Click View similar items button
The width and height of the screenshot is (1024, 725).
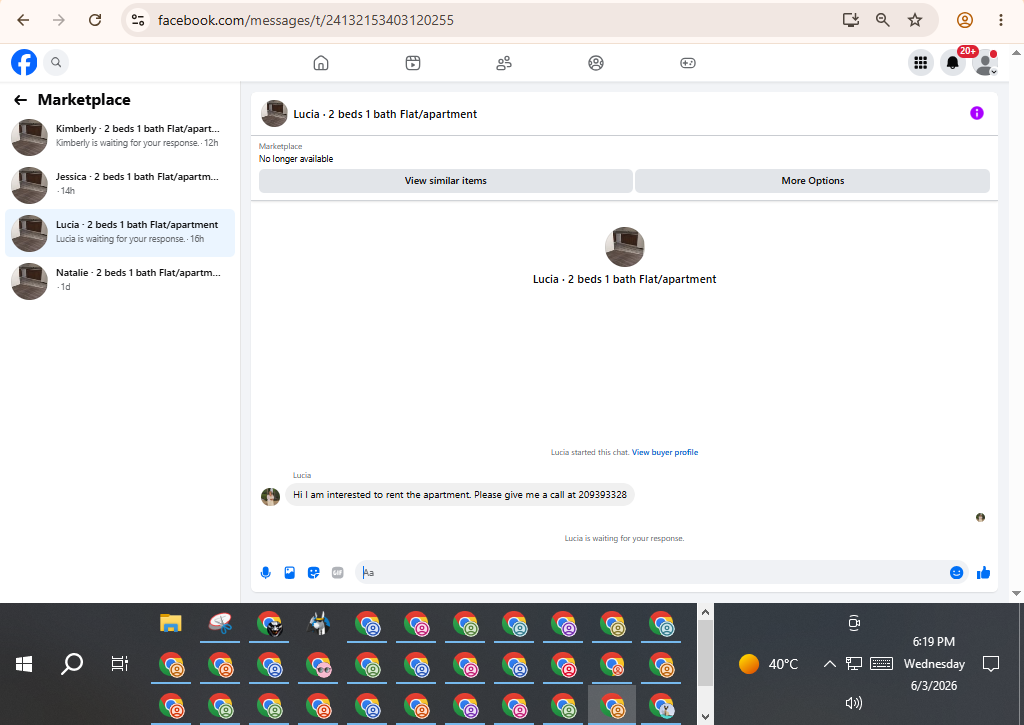tap(445, 181)
